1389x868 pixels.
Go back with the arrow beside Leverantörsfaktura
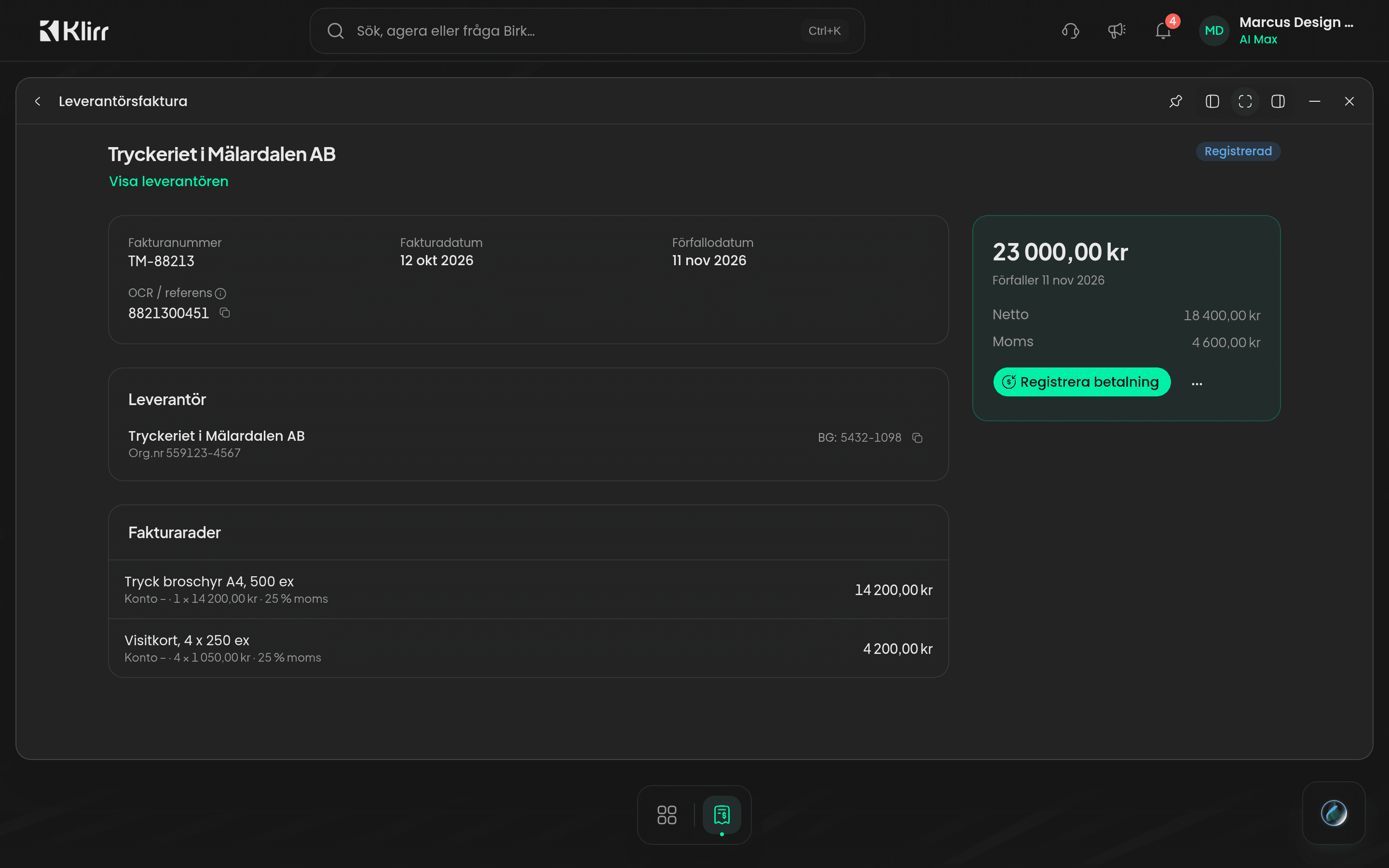point(38,102)
